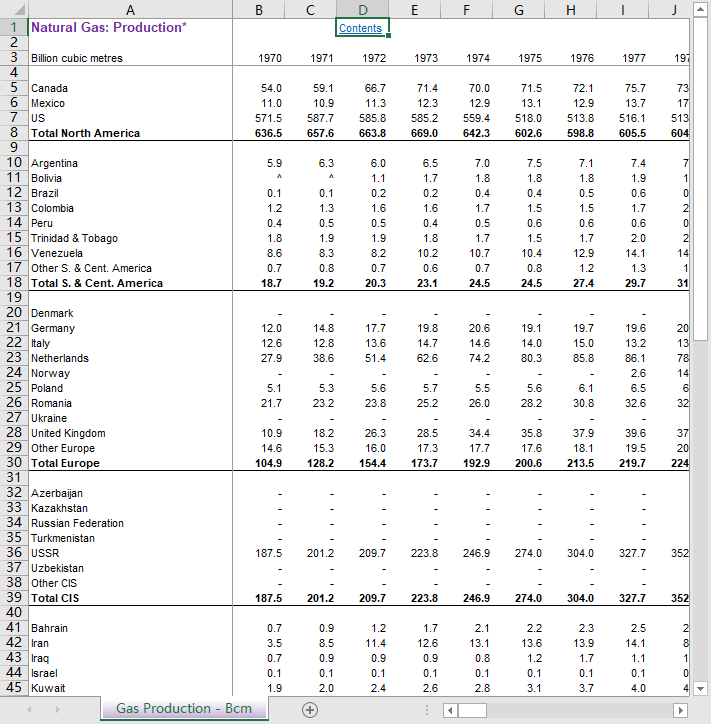Select Total CIS 1976 value 304.0

pyautogui.click(x=580, y=598)
